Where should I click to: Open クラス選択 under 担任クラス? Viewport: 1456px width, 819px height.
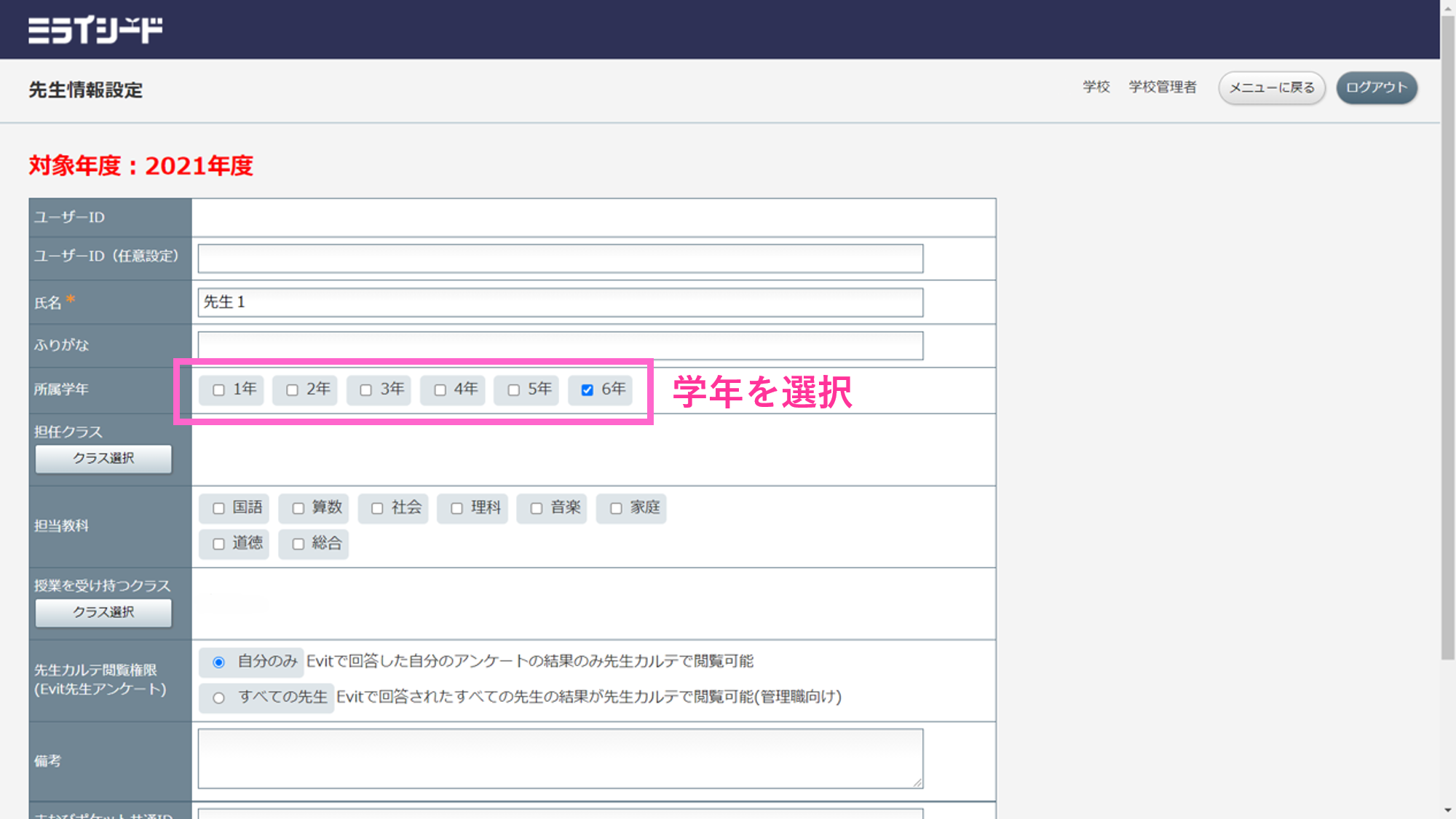(103, 459)
